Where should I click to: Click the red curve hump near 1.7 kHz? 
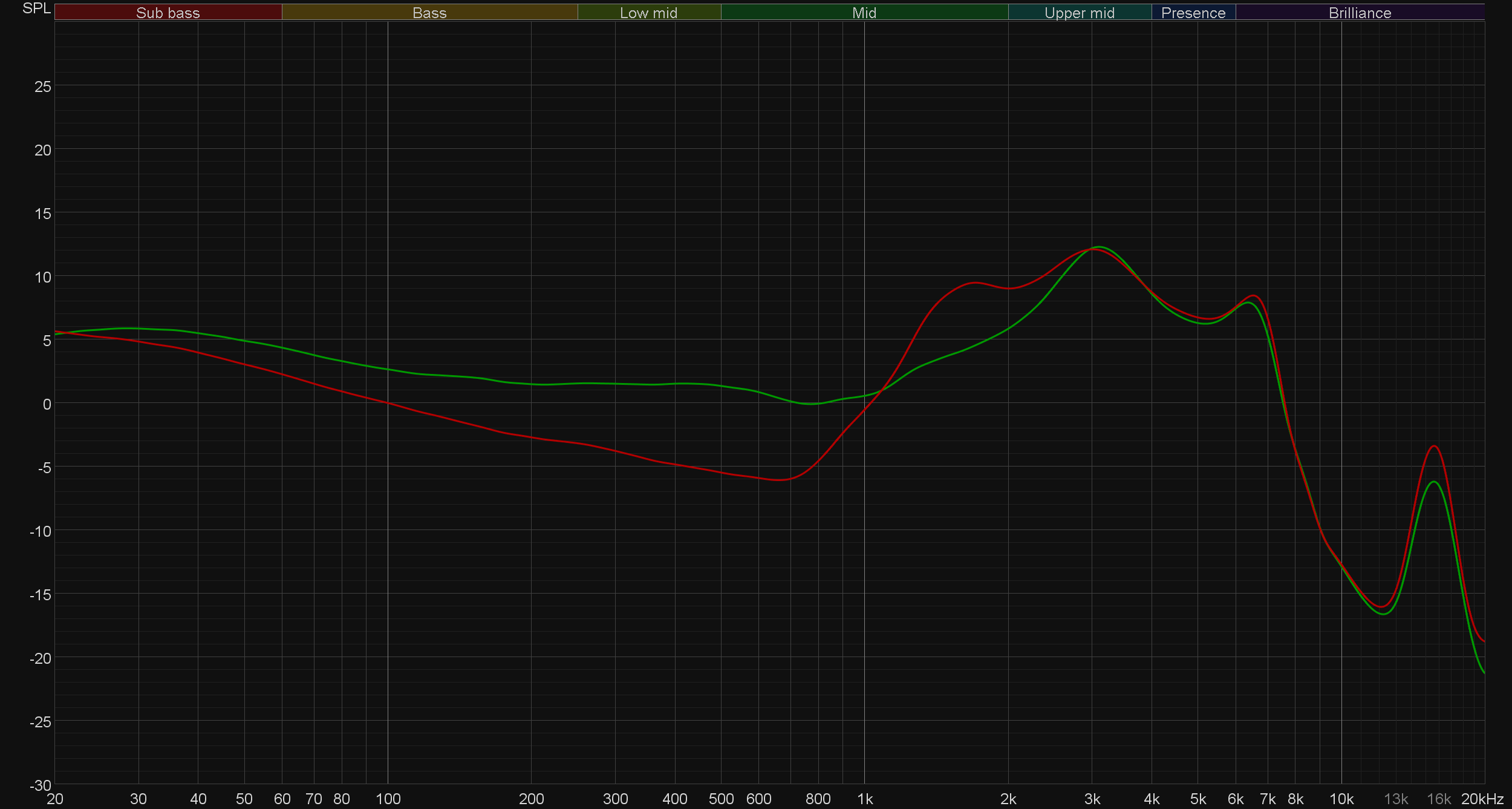(x=975, y=283)
